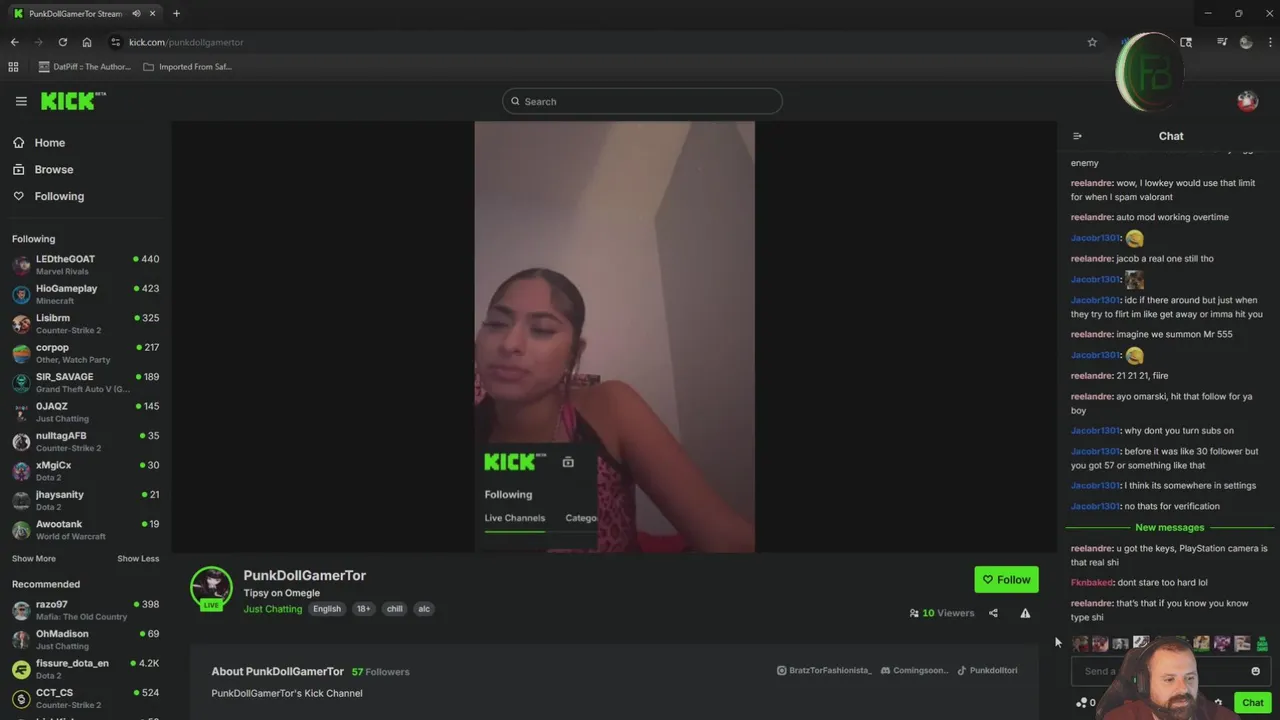Open the 10 Viewers list
The width and height of the screenshot is (1280, 720).
click(x=941, y=613)
